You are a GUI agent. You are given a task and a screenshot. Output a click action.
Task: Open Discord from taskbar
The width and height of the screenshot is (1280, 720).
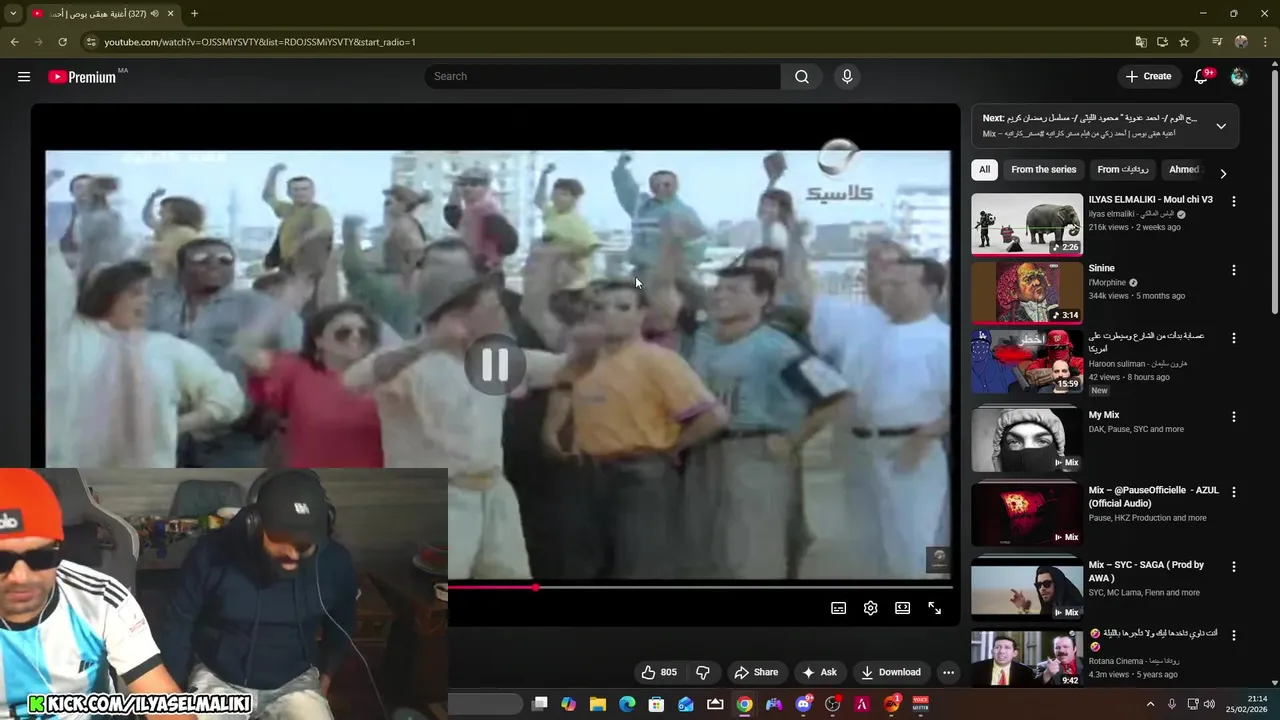point(803,704)
